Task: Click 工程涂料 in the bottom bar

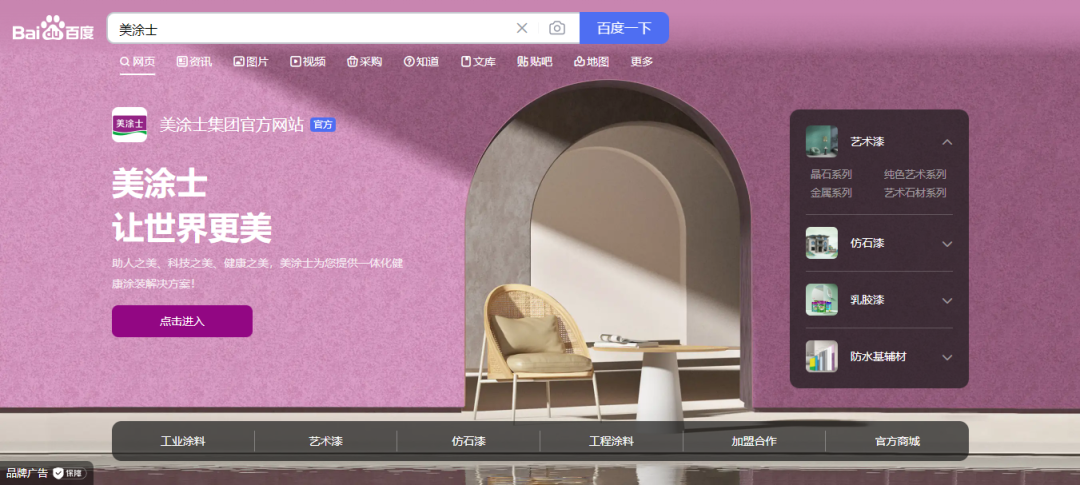Action: click(x=611, y=441)
